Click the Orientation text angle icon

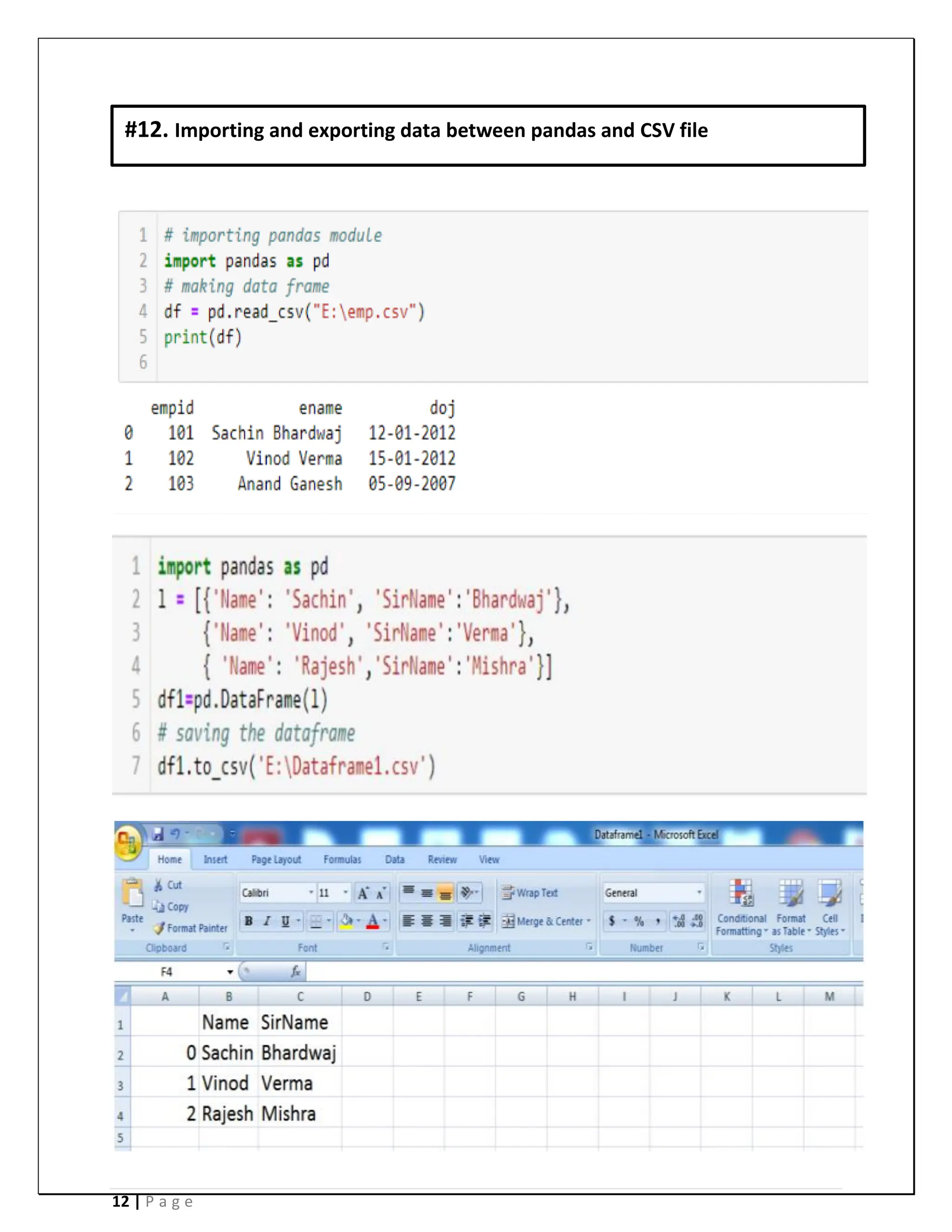click(x=467, y=893)
